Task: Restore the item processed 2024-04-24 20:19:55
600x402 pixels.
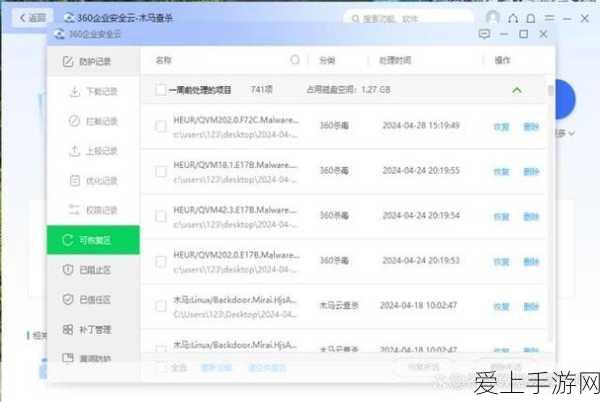Action: (x=501, y=172)
